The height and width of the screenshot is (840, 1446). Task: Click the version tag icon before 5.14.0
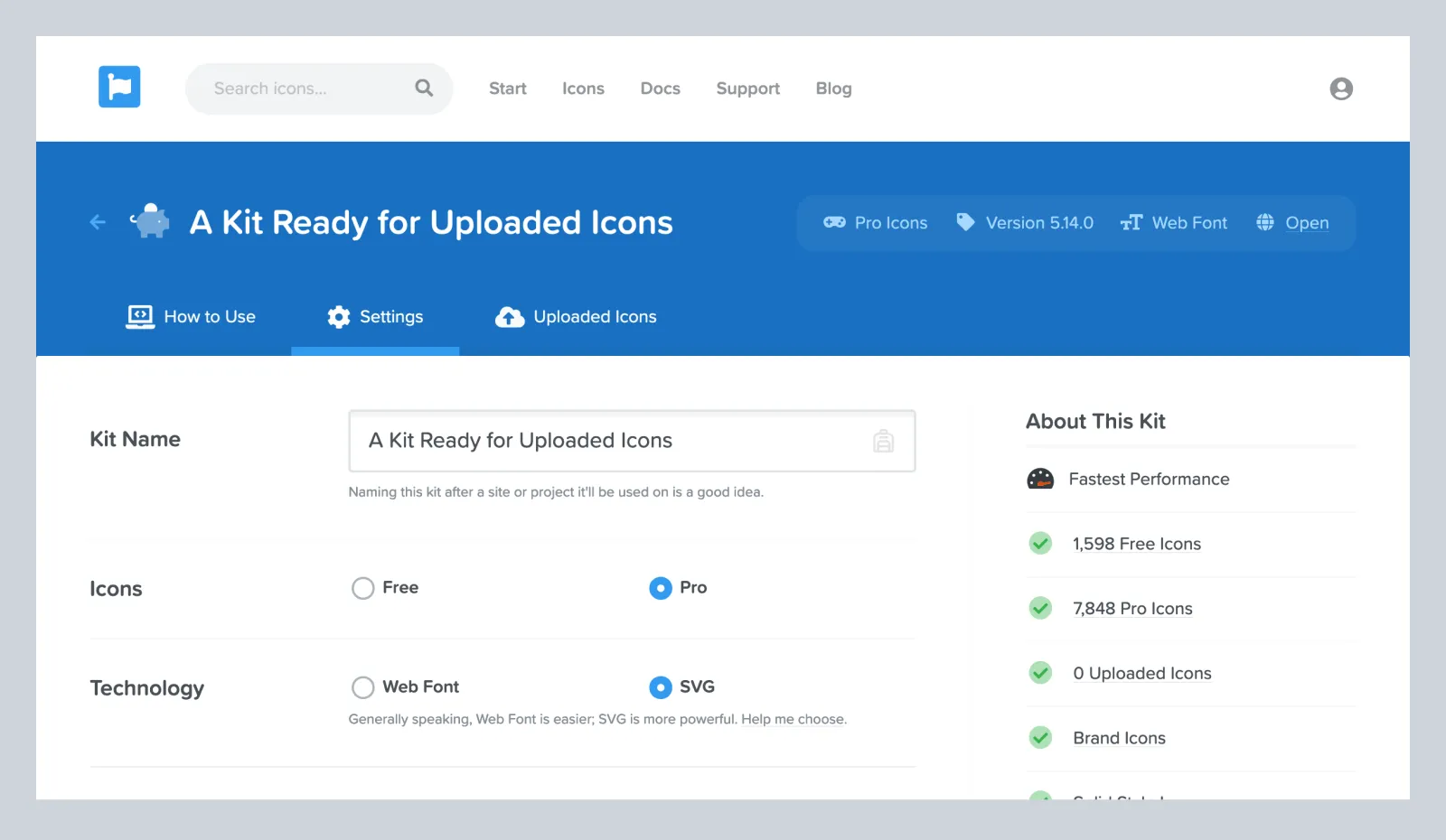point(964,222)
